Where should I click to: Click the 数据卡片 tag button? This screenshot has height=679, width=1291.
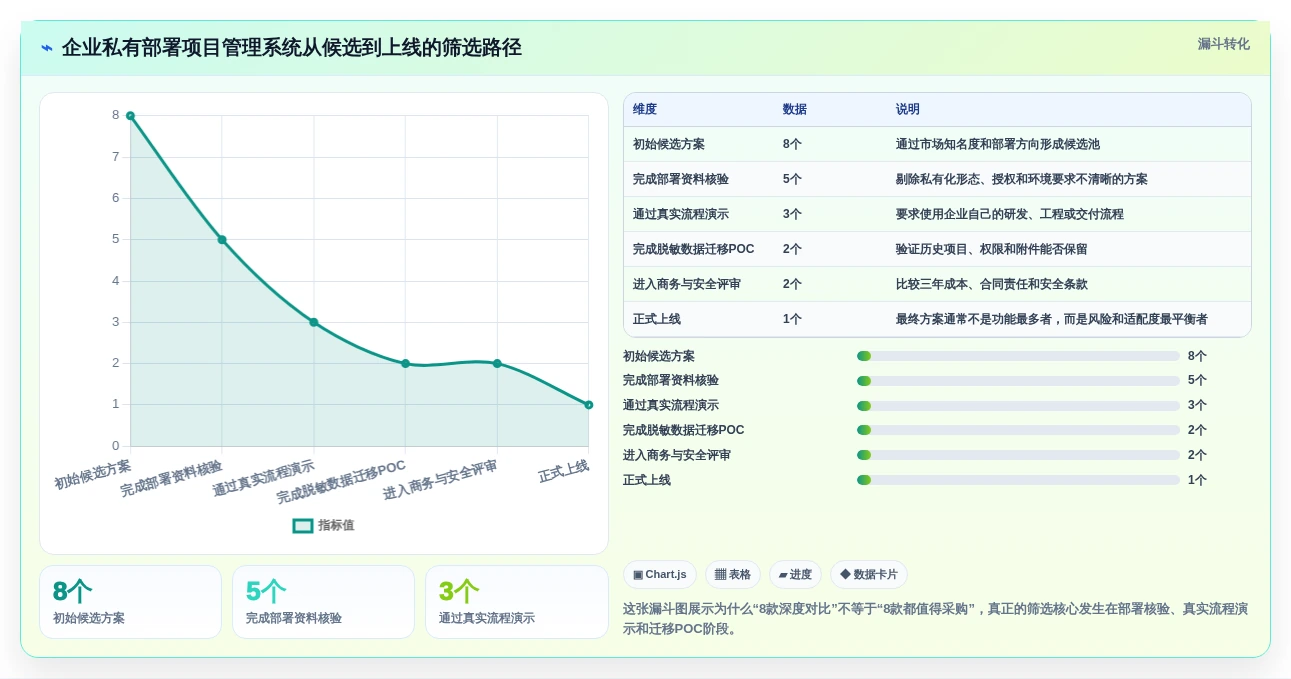point(869,574)
